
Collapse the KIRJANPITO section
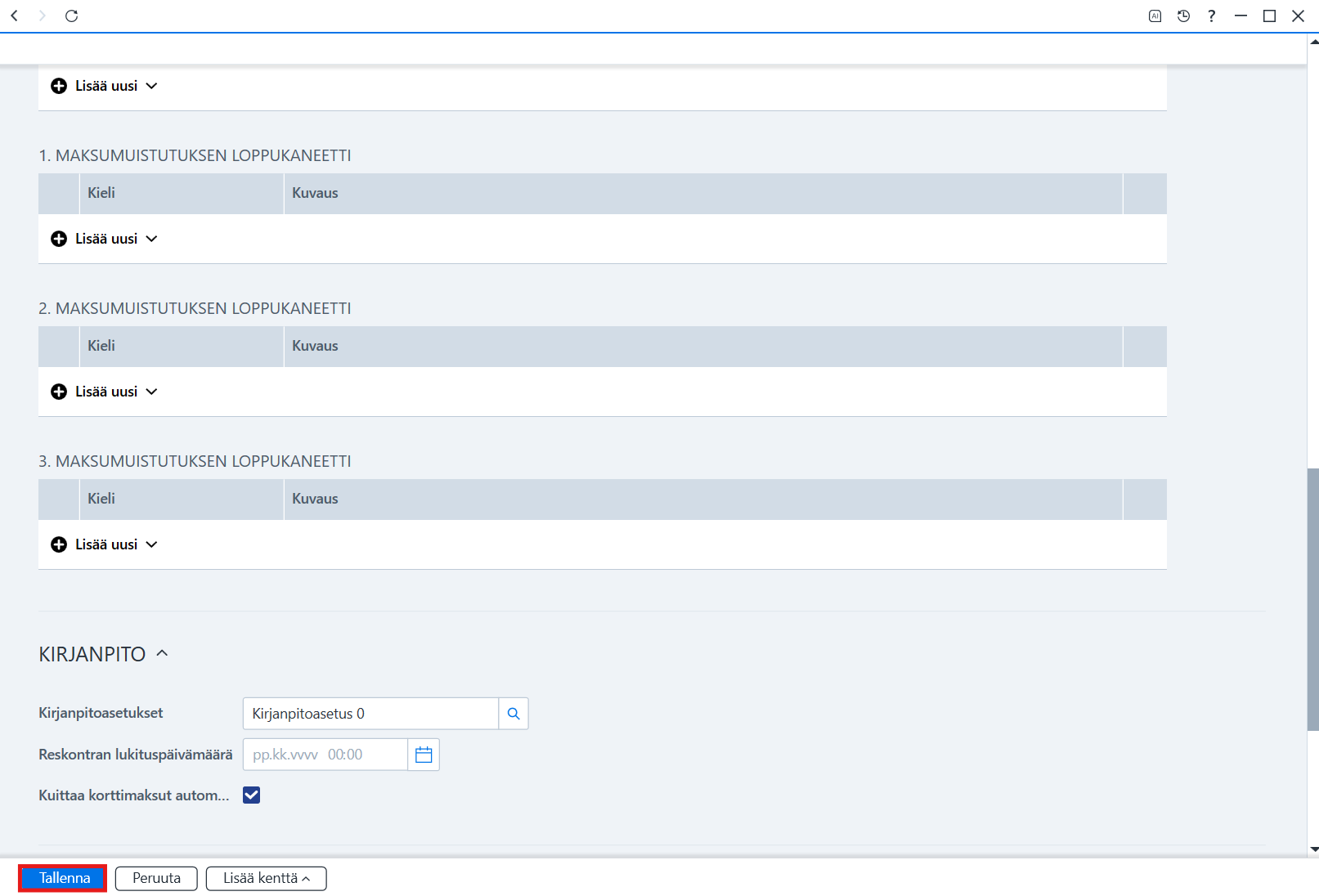pos(162,653)
